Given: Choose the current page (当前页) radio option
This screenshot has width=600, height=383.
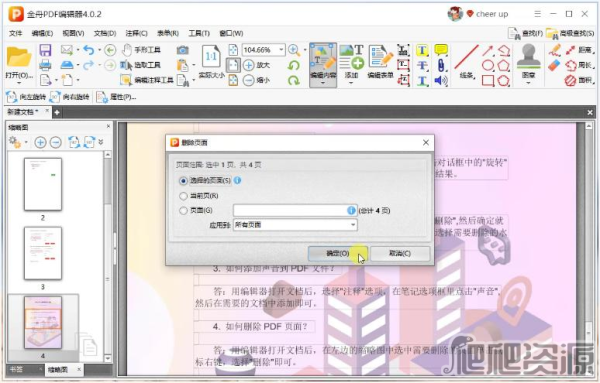Looking at the screenshot, I should 183,196.
